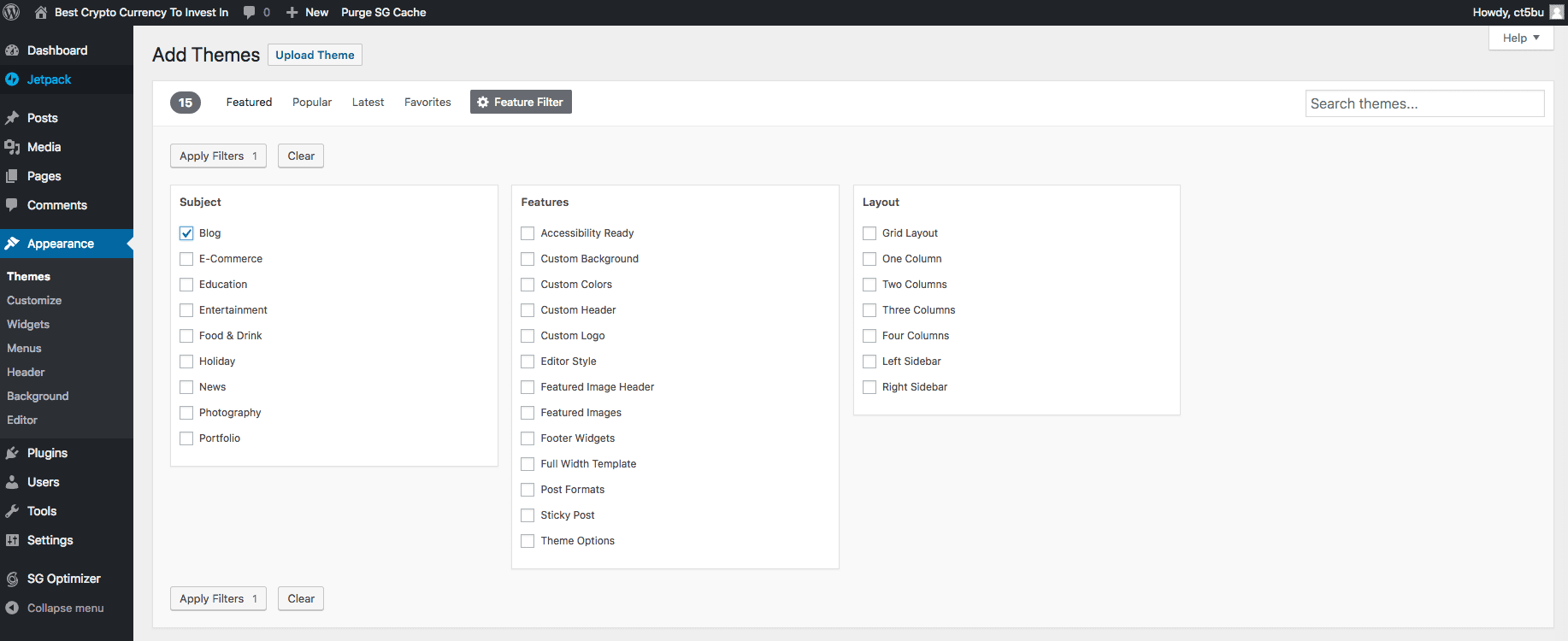
Task: Click the top Clear button
Action: click(x=301, y=156)
